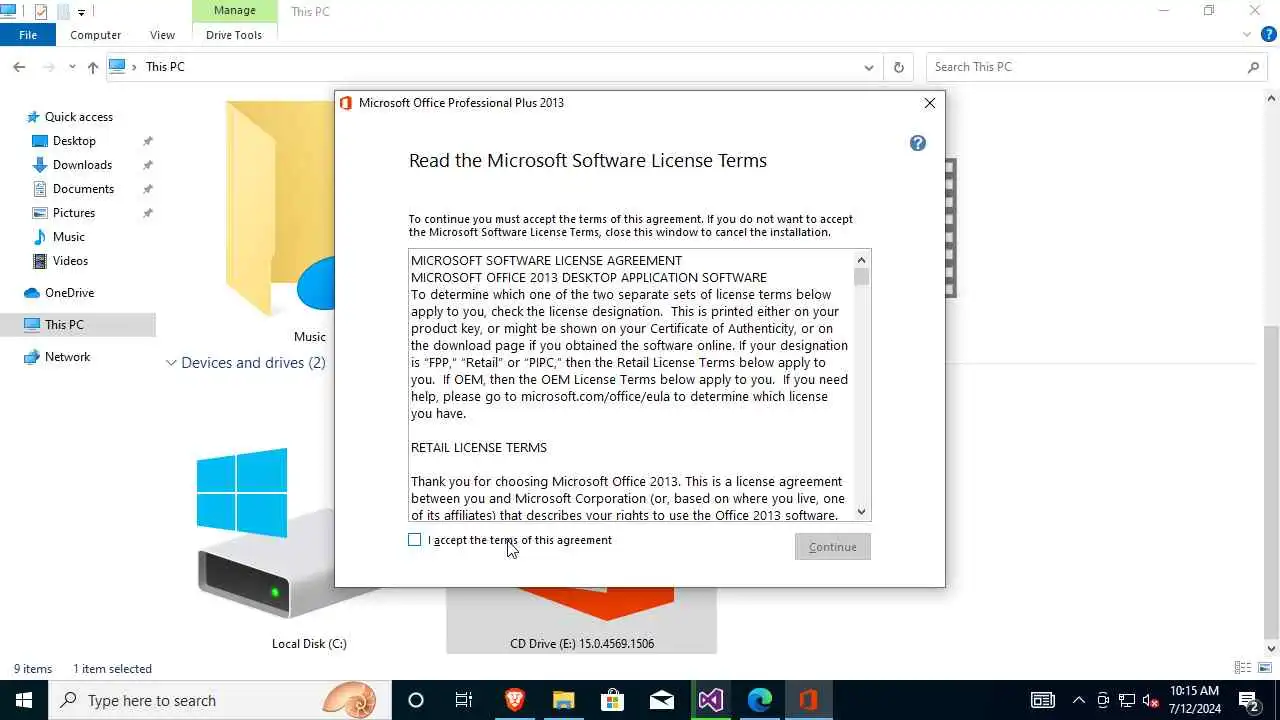Open Pictures in the navigation pane
1280x720 pixels.
(x=74, y=213)
